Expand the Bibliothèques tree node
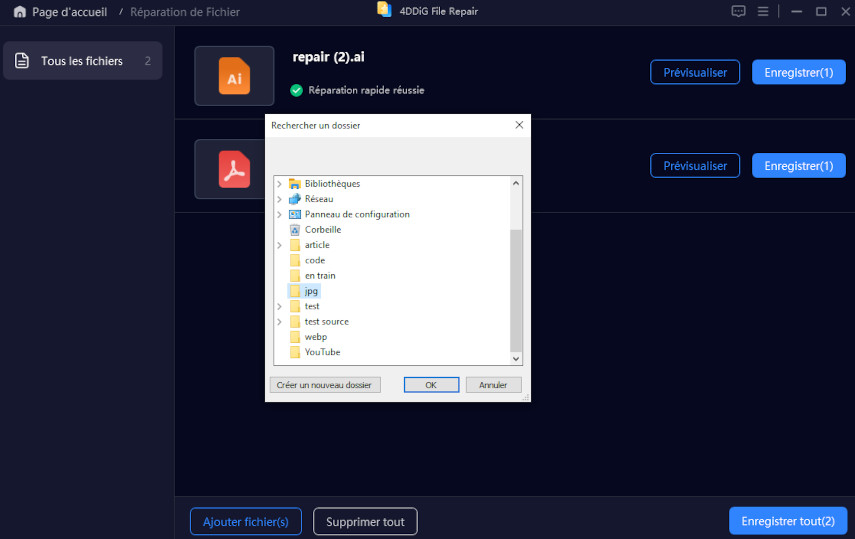The height and width of the screenshot is (539, 855). 280,184
